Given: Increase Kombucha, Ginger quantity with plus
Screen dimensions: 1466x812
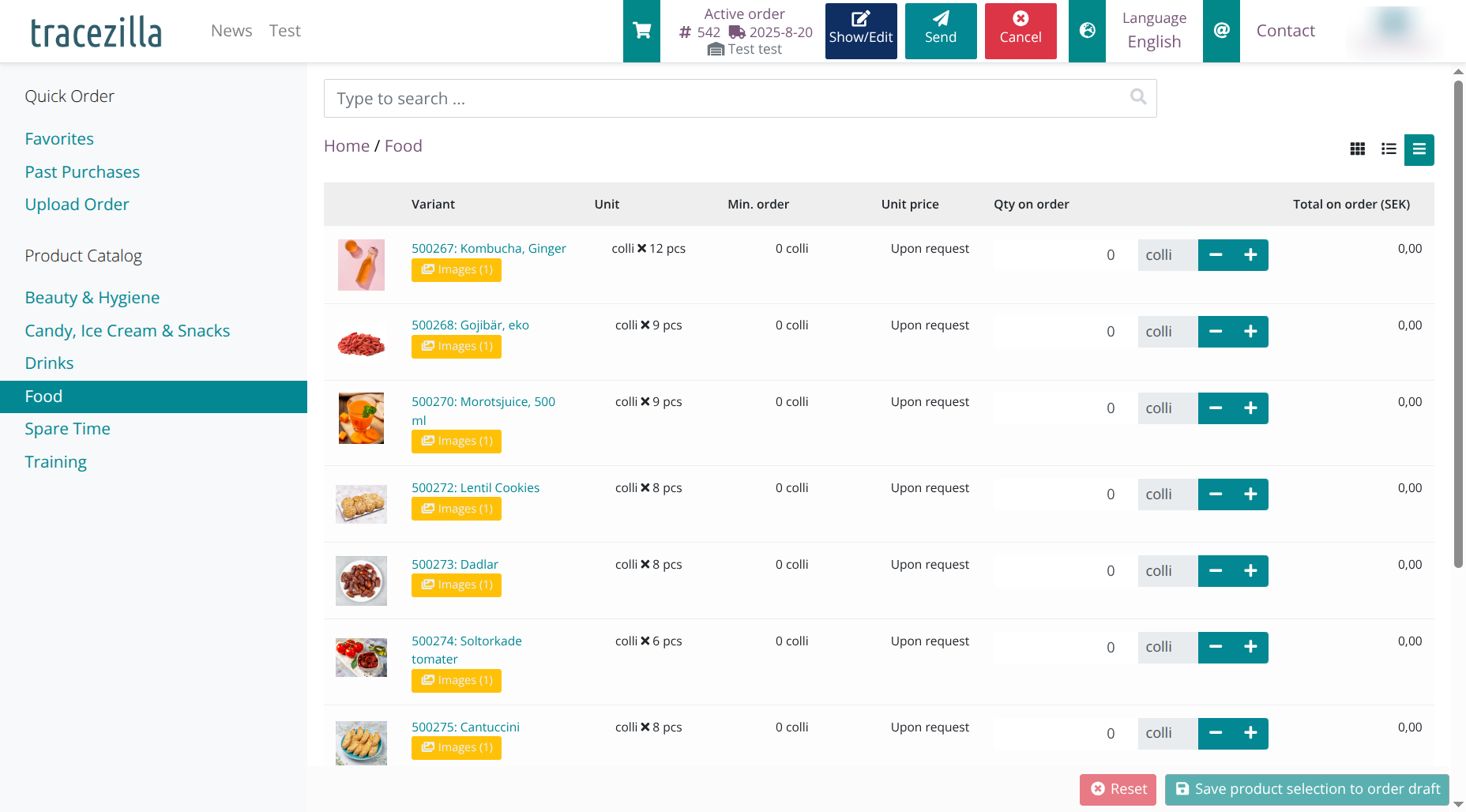Looking at the screenshot, I should coord(1250,255).
